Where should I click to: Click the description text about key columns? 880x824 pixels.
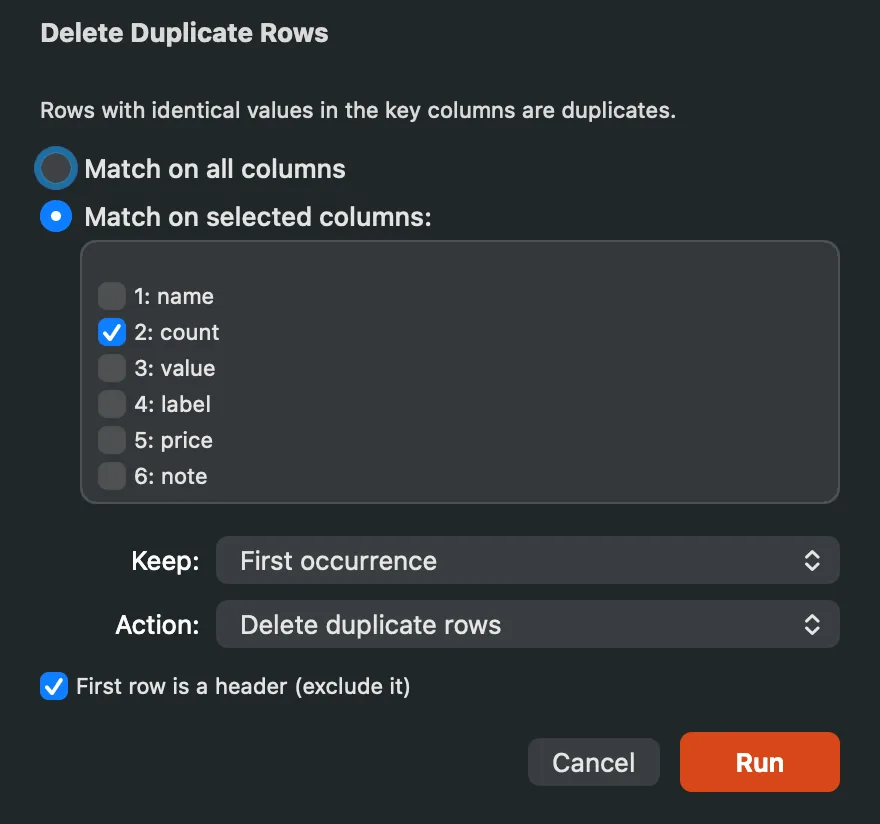click(358, 111)
